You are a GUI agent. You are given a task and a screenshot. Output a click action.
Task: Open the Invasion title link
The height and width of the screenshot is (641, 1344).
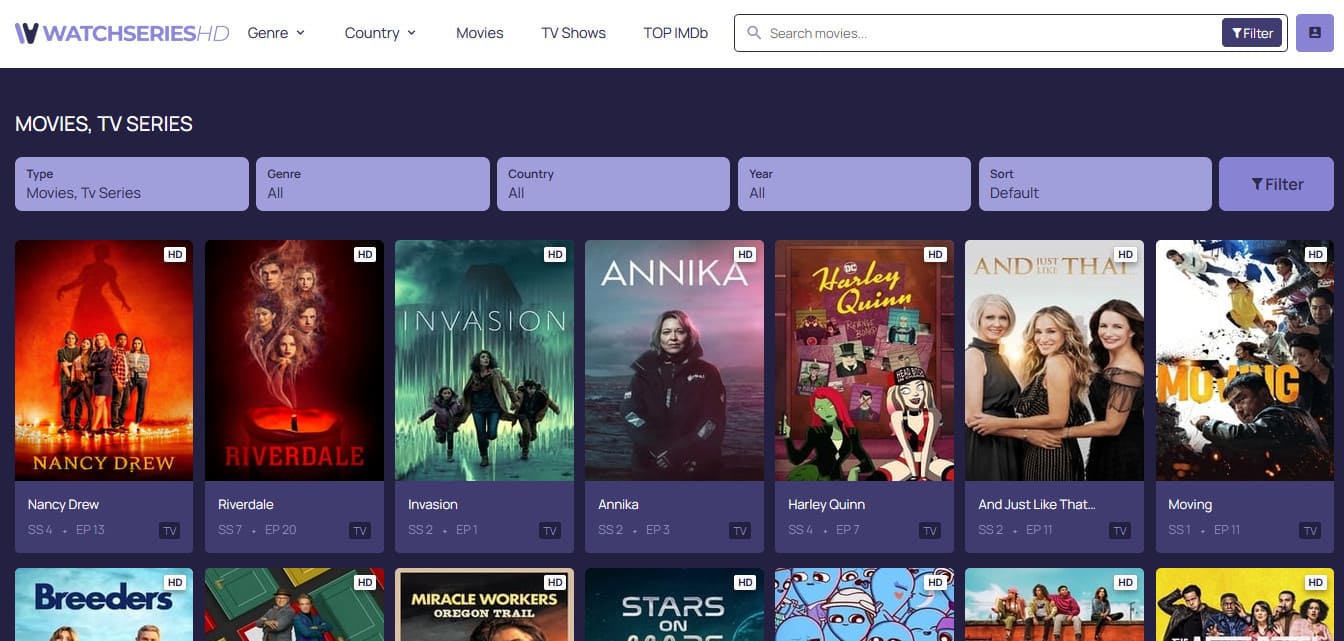[433, 504]
